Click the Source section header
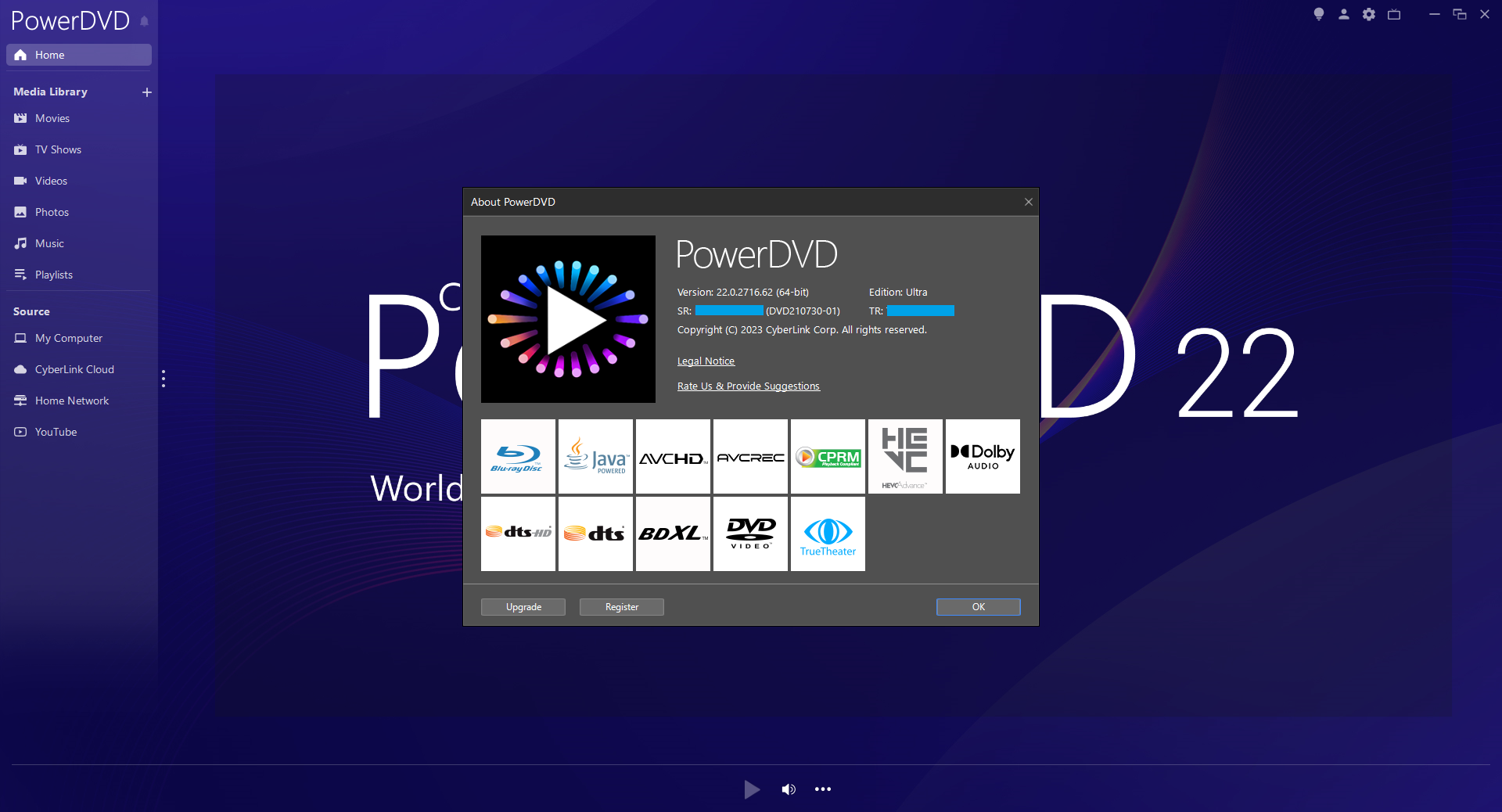Viewport: 1502px width, 812px height. pos(31,311)
